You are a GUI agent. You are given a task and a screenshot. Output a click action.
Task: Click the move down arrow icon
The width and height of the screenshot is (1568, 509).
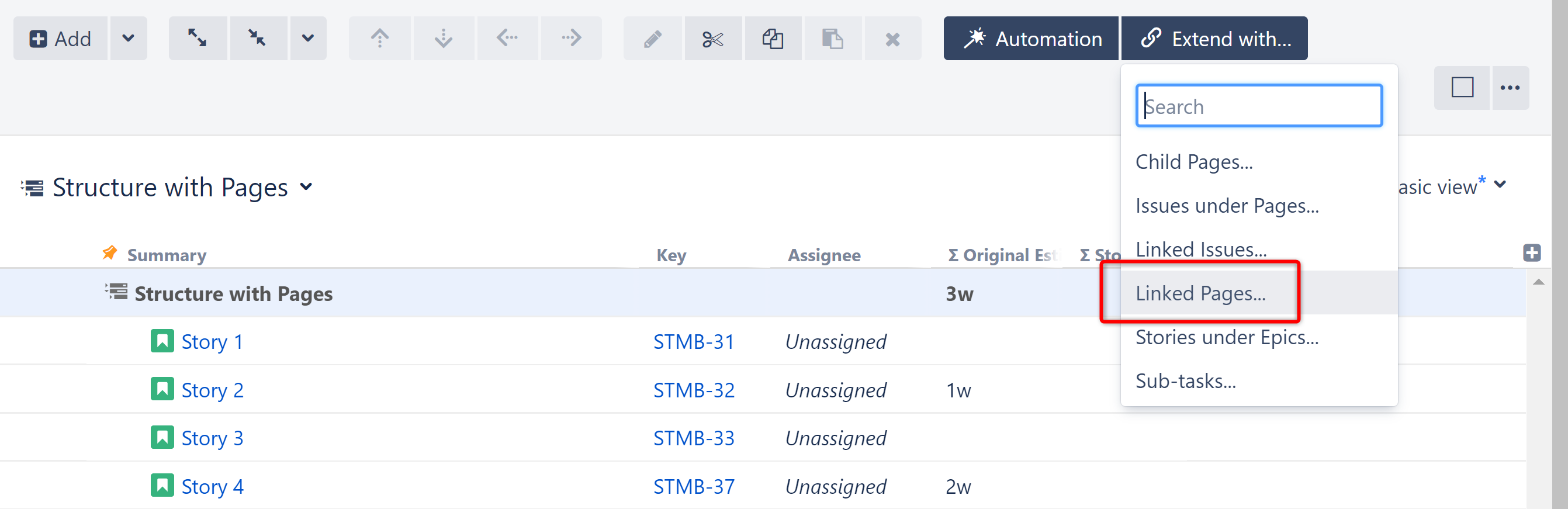point(443,39)
